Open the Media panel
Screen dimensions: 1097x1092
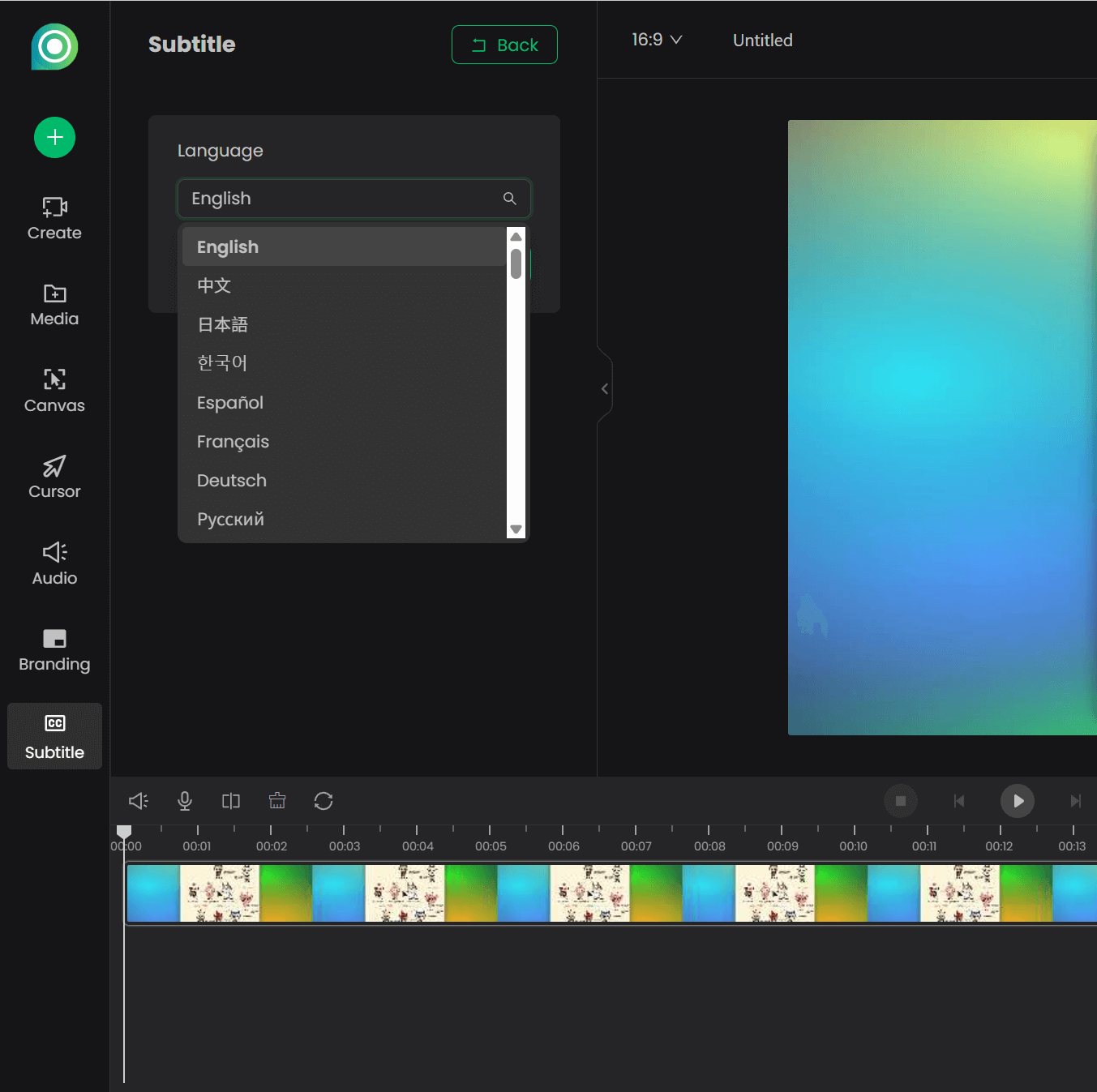[54, 305]
